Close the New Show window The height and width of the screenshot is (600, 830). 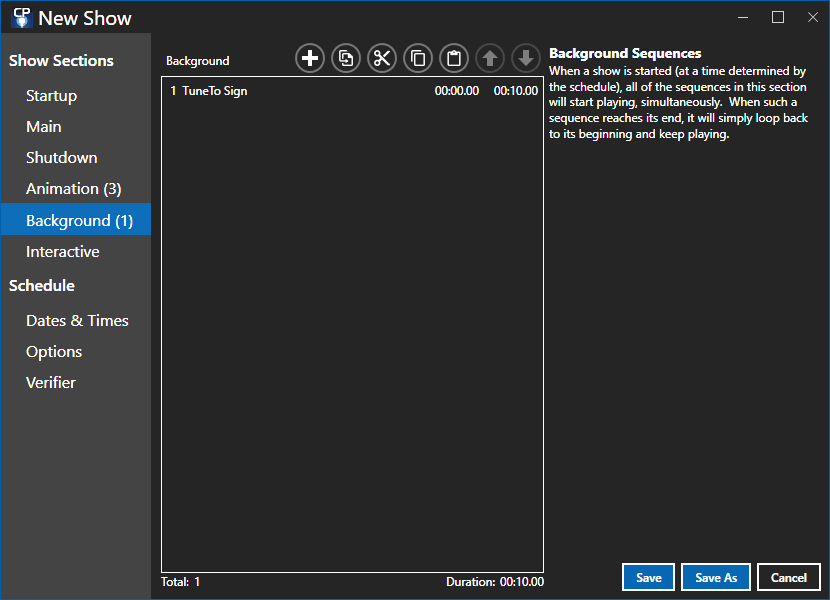click(813, 17)
